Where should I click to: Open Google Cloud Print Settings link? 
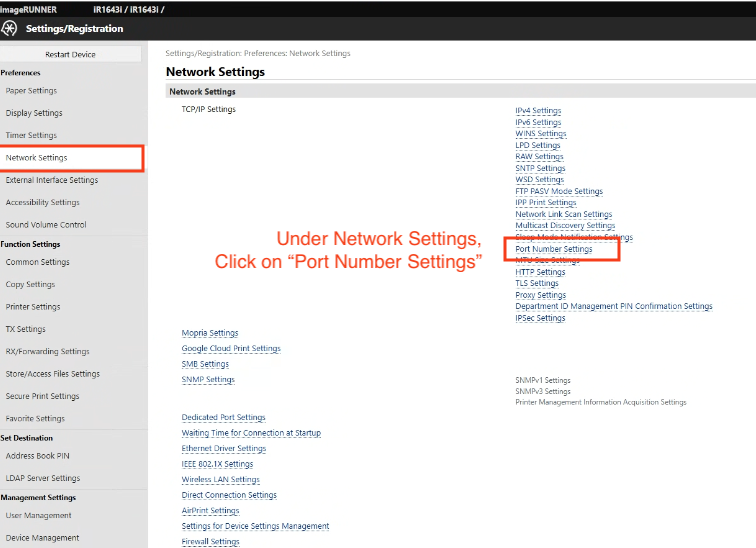click(x=231, y=349)
